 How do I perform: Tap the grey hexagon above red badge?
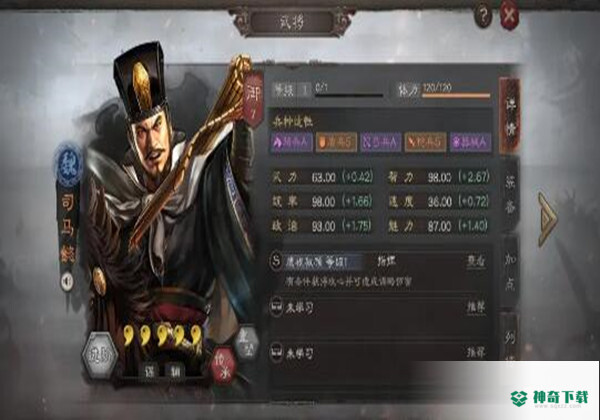[246, 343]
